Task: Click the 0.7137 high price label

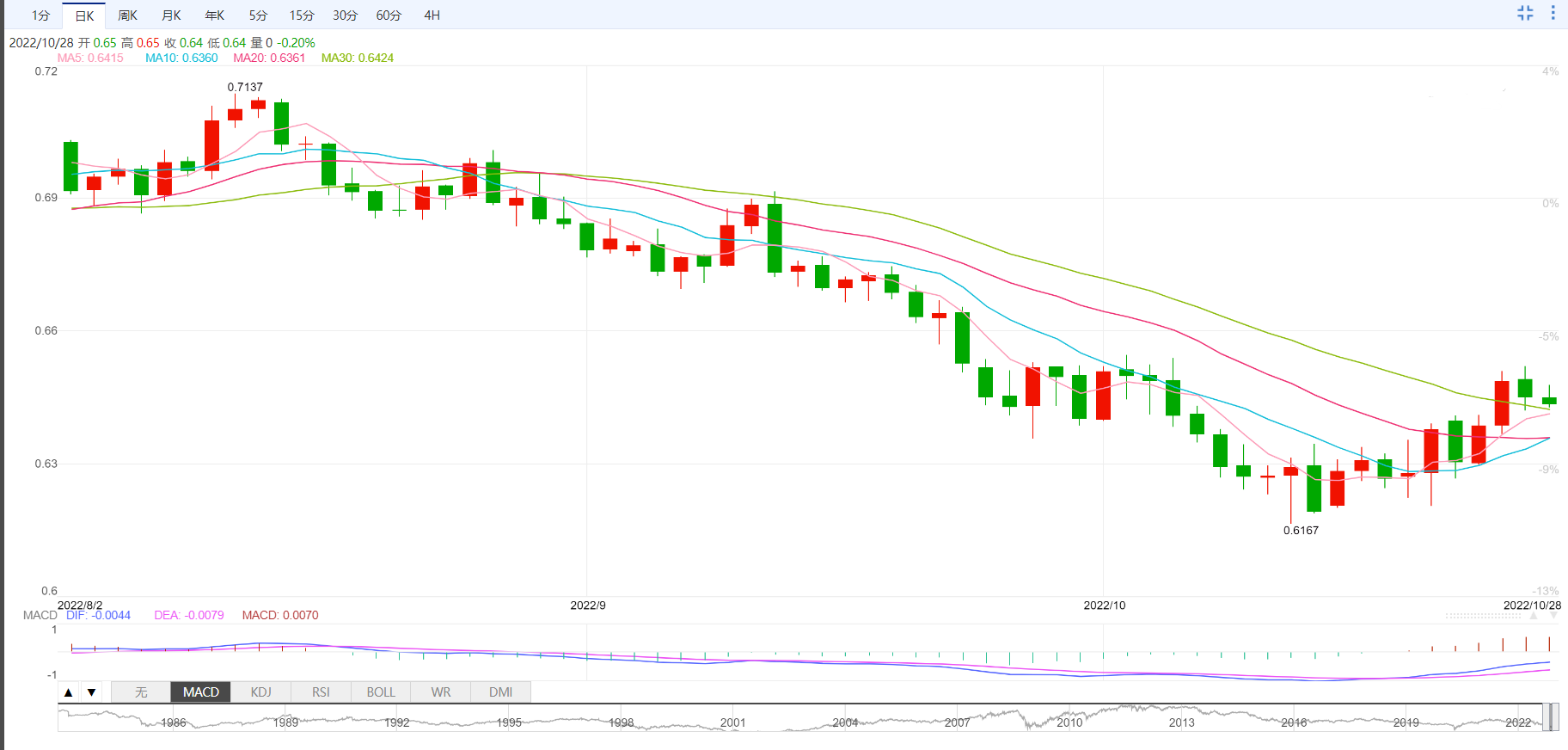Action: (245, 87)
